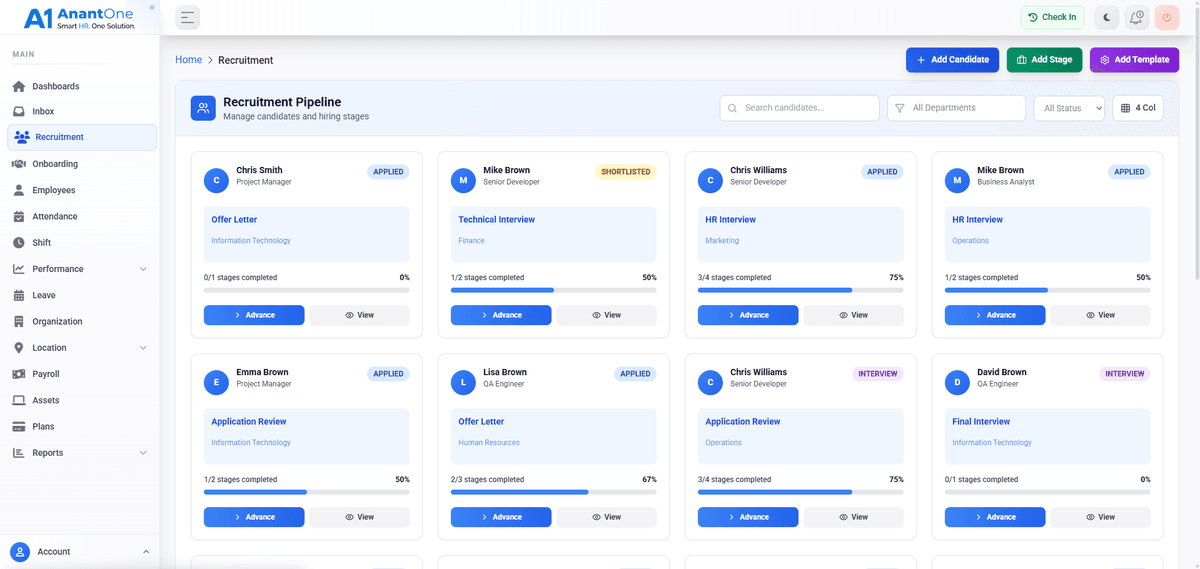Viewport: 1200px width, 569px height.
Task: Select Recruitment in the sidebar
Action: [82, 137]
